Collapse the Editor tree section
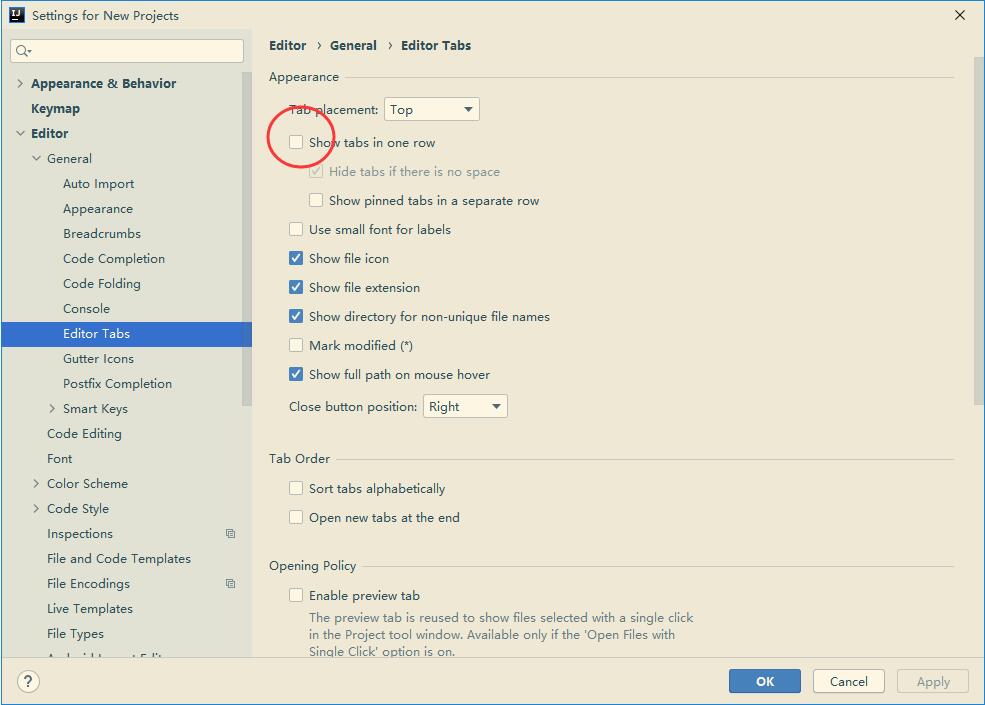985x705 pixels. click(21, 133)
